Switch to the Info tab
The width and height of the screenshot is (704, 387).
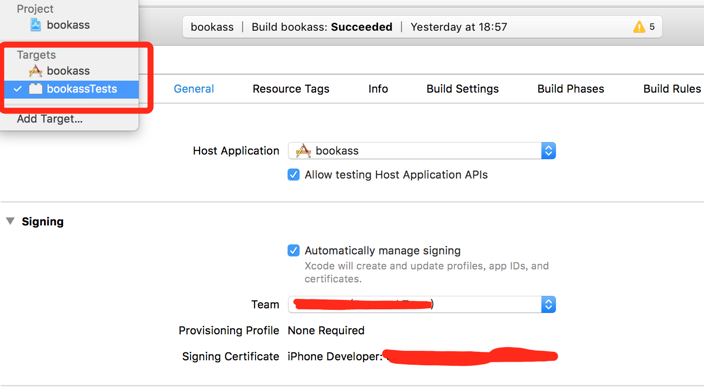click(378, 89)
